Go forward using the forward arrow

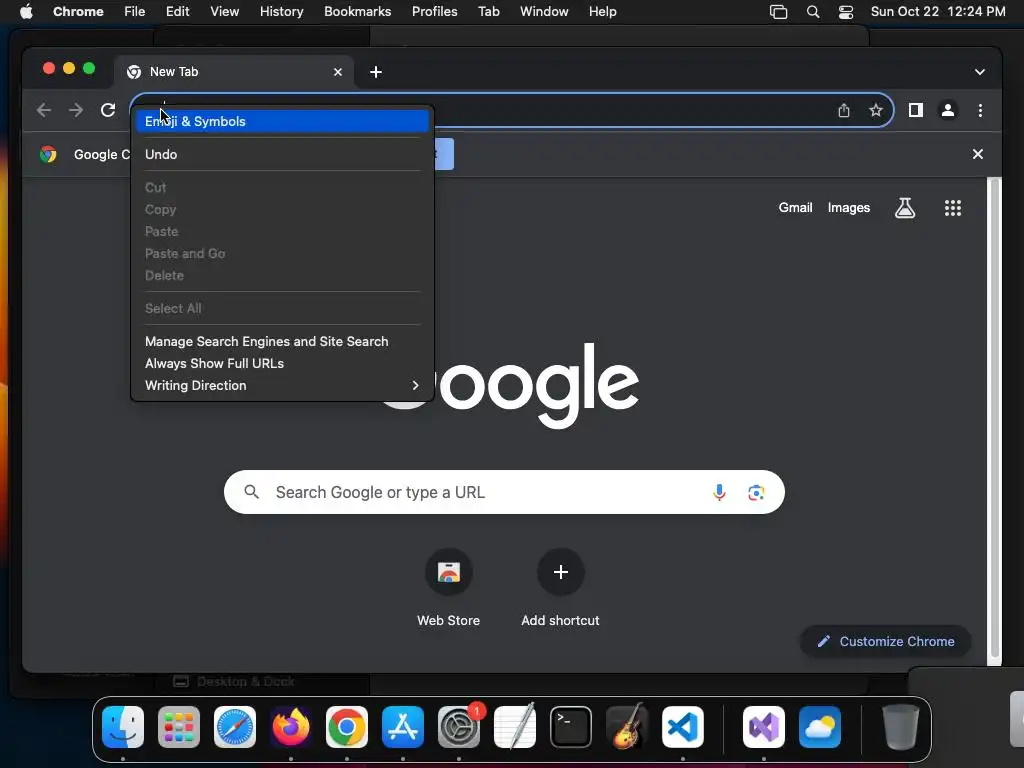click(x=76, y=110)
